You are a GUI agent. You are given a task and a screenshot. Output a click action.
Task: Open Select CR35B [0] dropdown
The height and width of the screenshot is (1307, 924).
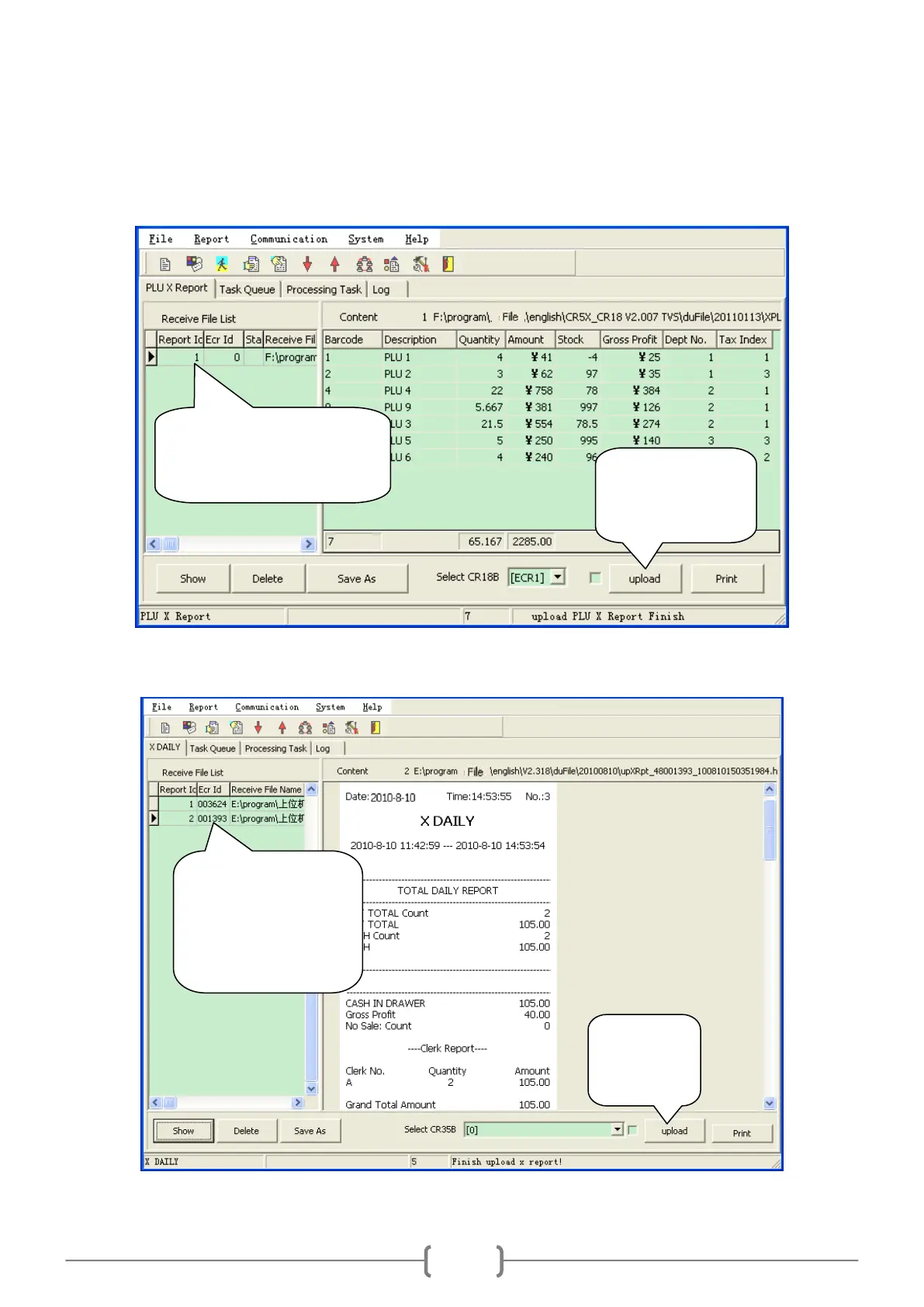(618, 1130)
